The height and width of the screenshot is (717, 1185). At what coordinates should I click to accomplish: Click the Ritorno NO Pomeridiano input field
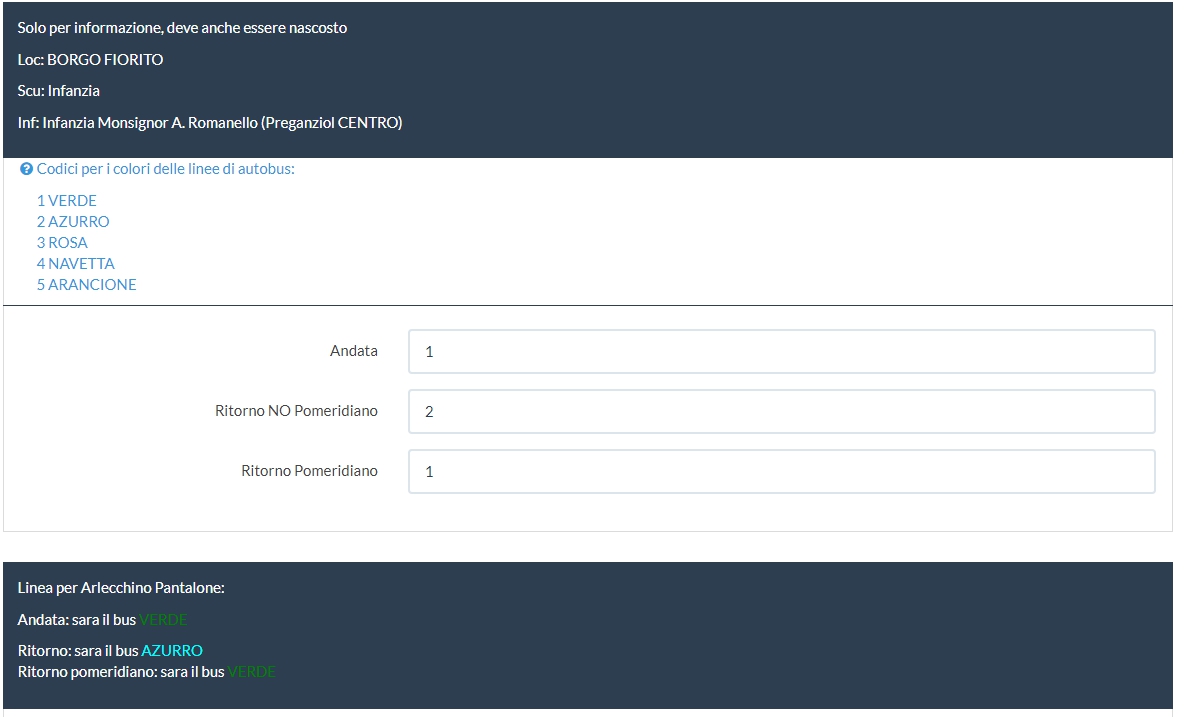coord(781,412)
